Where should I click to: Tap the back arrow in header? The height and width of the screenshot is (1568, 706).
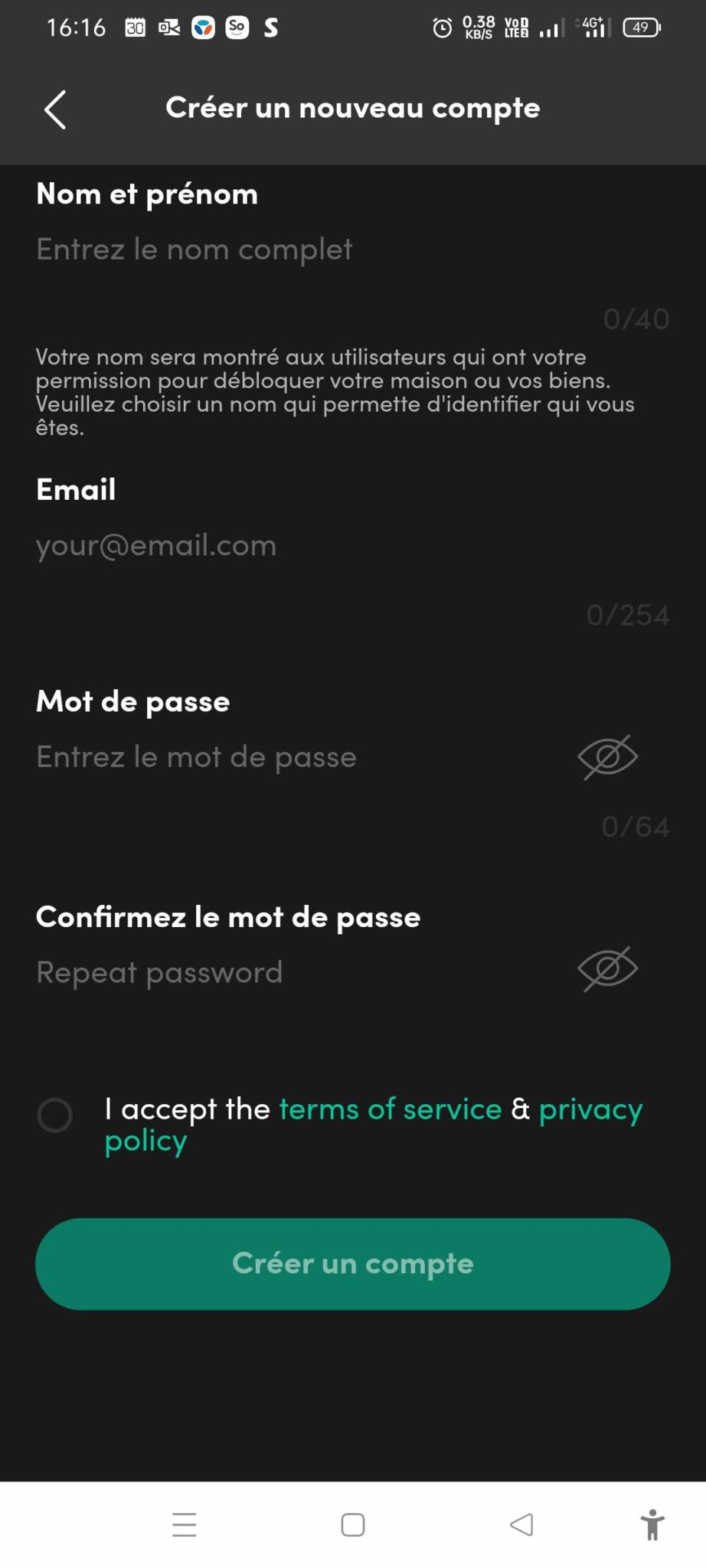pyautogui.click(x=55, y=109)
